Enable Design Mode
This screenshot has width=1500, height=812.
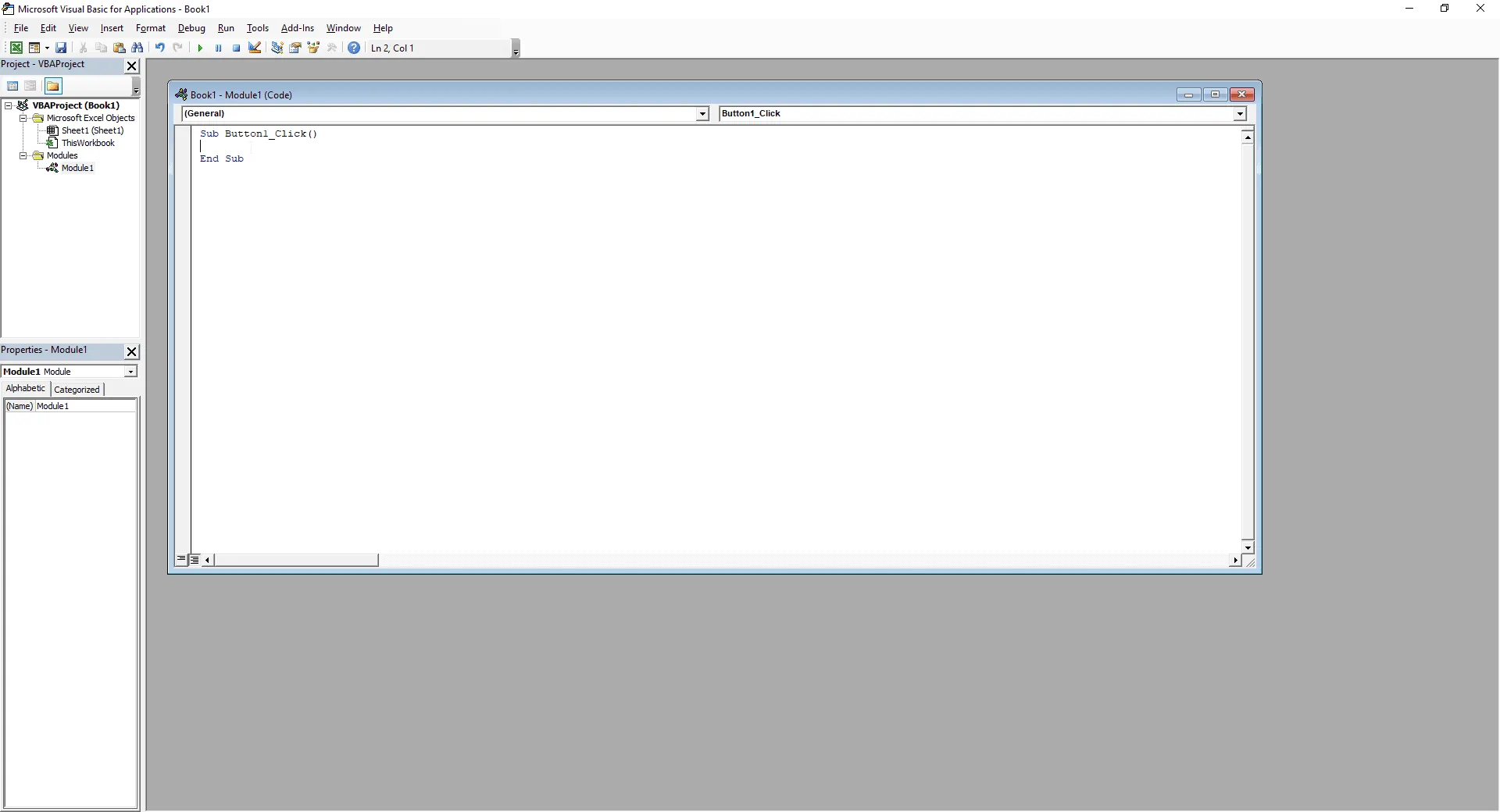click(x=255, y=48)
